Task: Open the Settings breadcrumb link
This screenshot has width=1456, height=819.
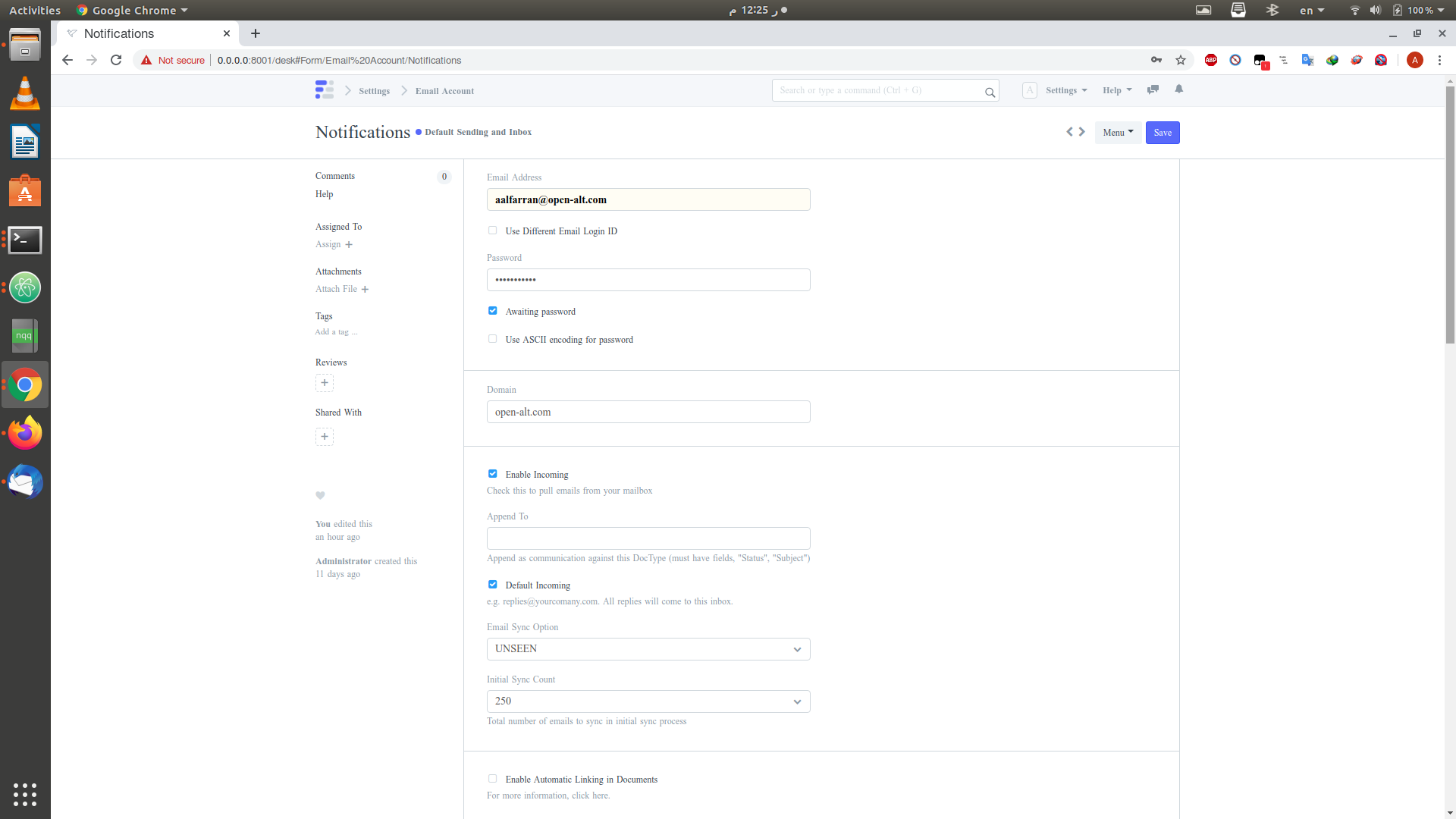Action: click(x=374, y=90)
